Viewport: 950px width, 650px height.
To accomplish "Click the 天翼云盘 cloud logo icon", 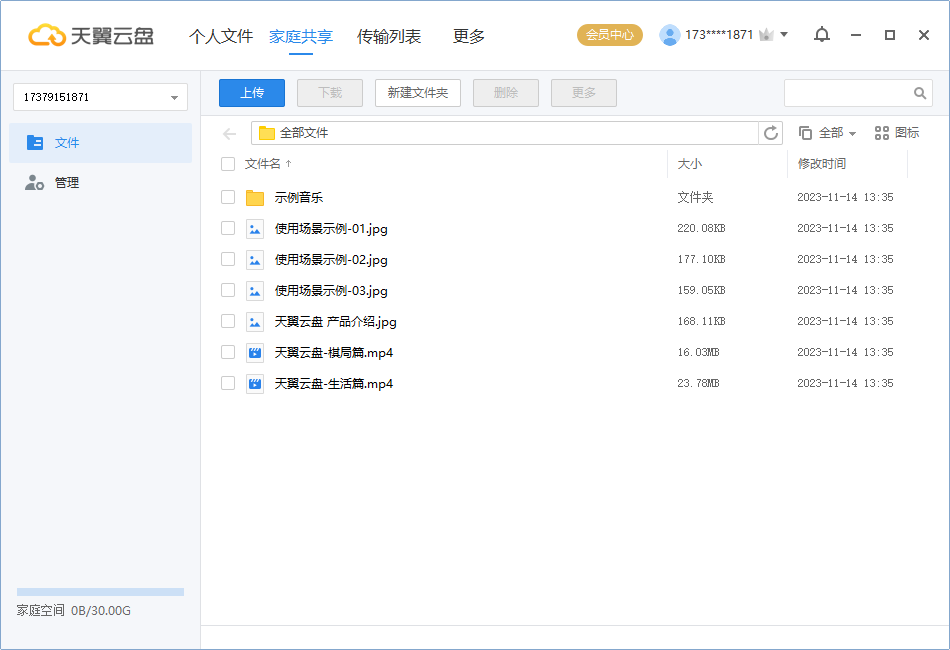I will (47, 36).
